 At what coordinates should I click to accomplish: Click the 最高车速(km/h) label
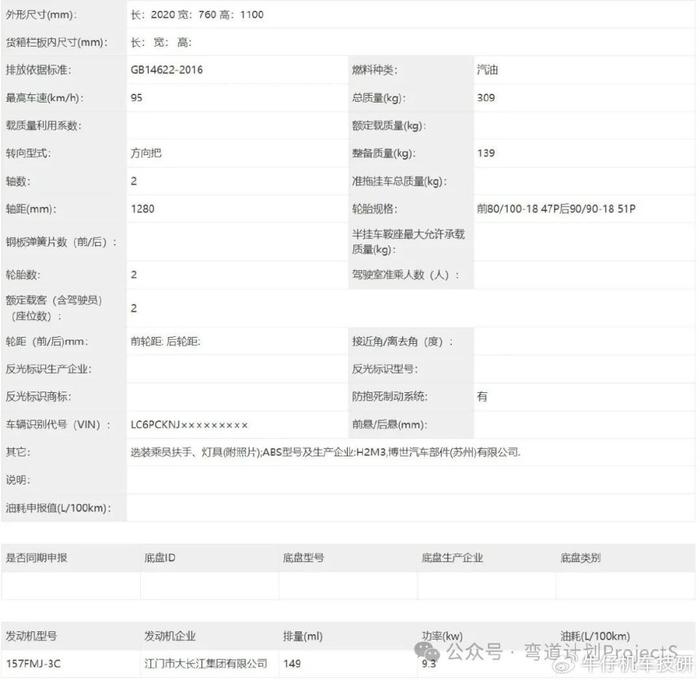[44, 98]
